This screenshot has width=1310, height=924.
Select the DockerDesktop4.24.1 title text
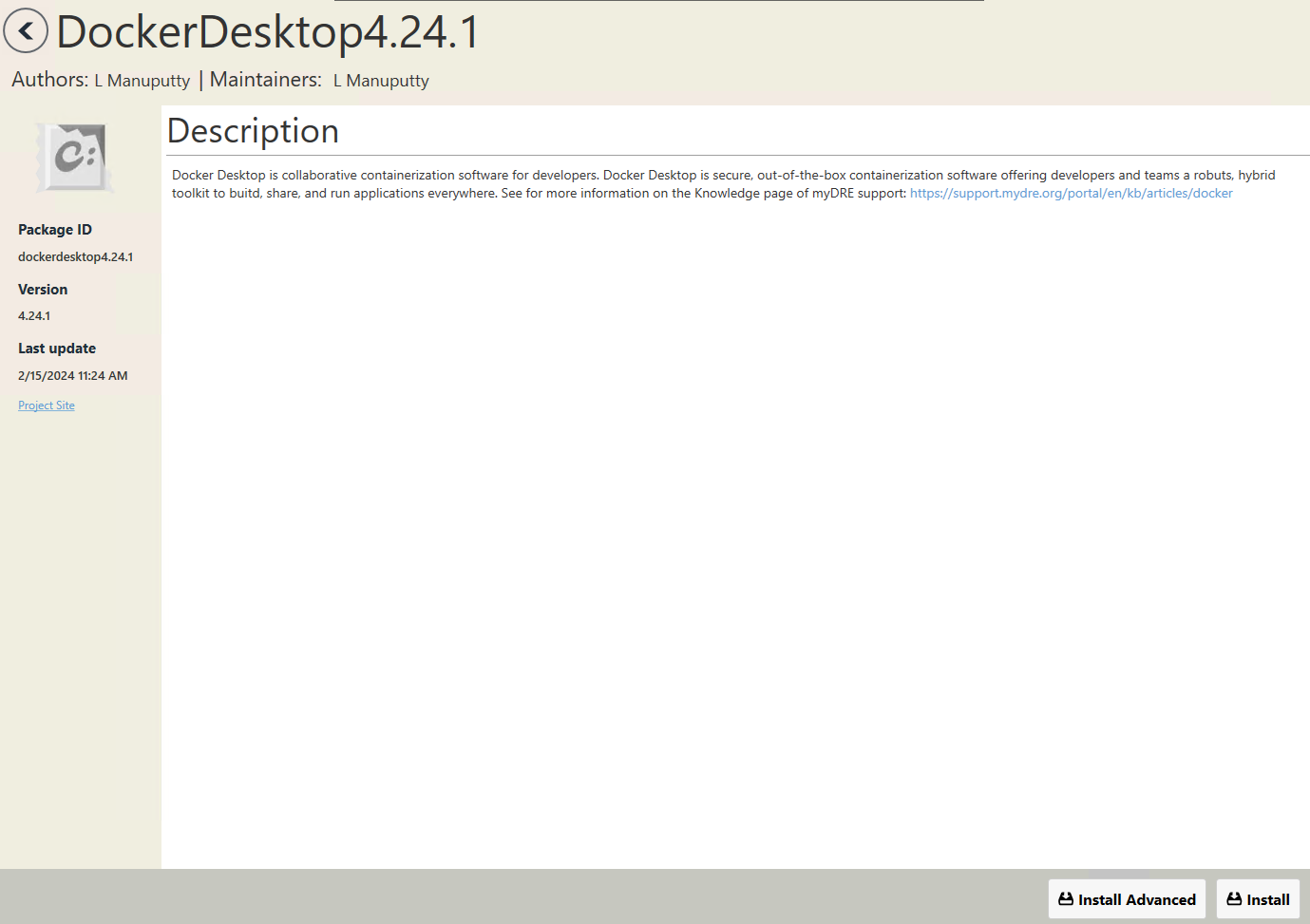point(269,32)
